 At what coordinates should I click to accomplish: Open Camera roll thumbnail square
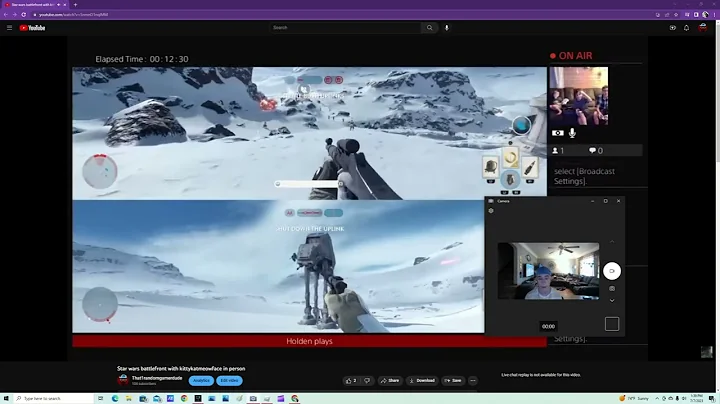[612, 324]
